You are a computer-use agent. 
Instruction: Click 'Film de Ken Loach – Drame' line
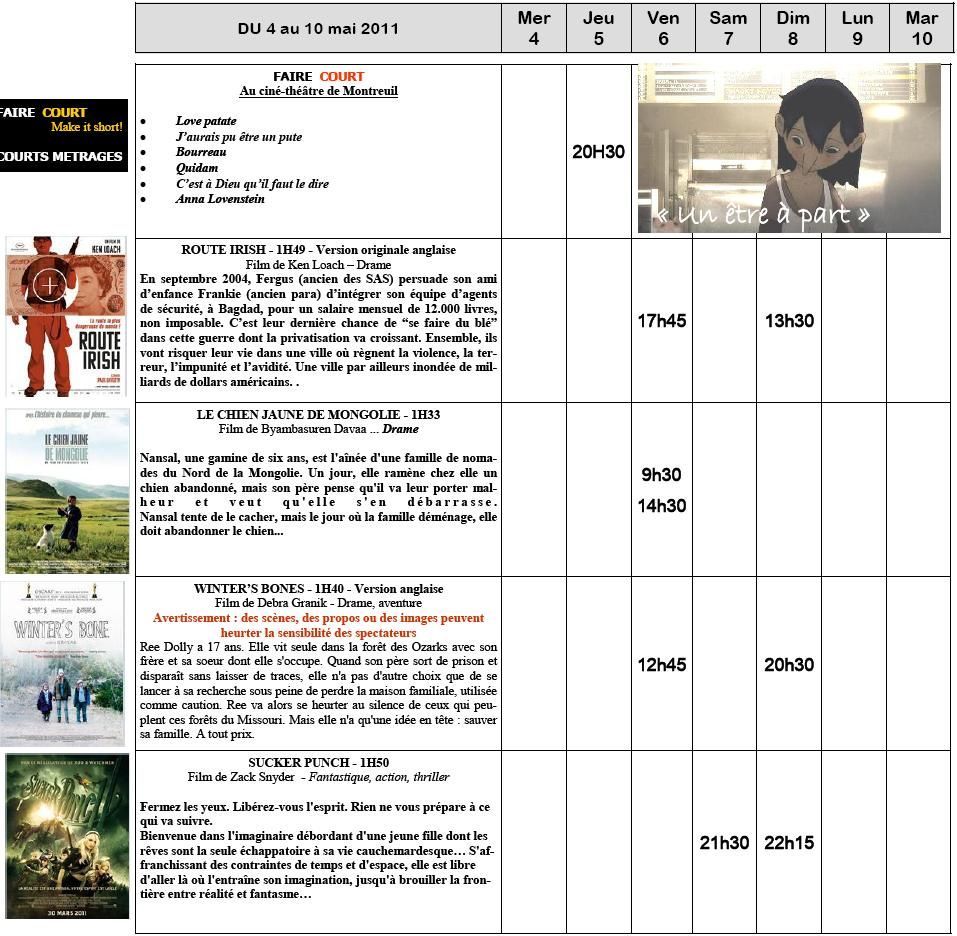point(319,265)
